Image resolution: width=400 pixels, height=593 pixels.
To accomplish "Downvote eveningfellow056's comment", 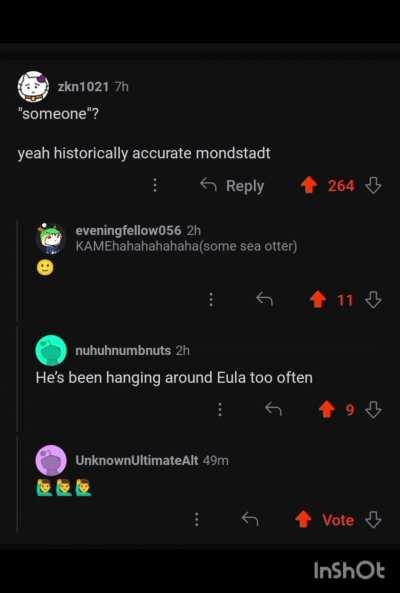I will point(374,300).
